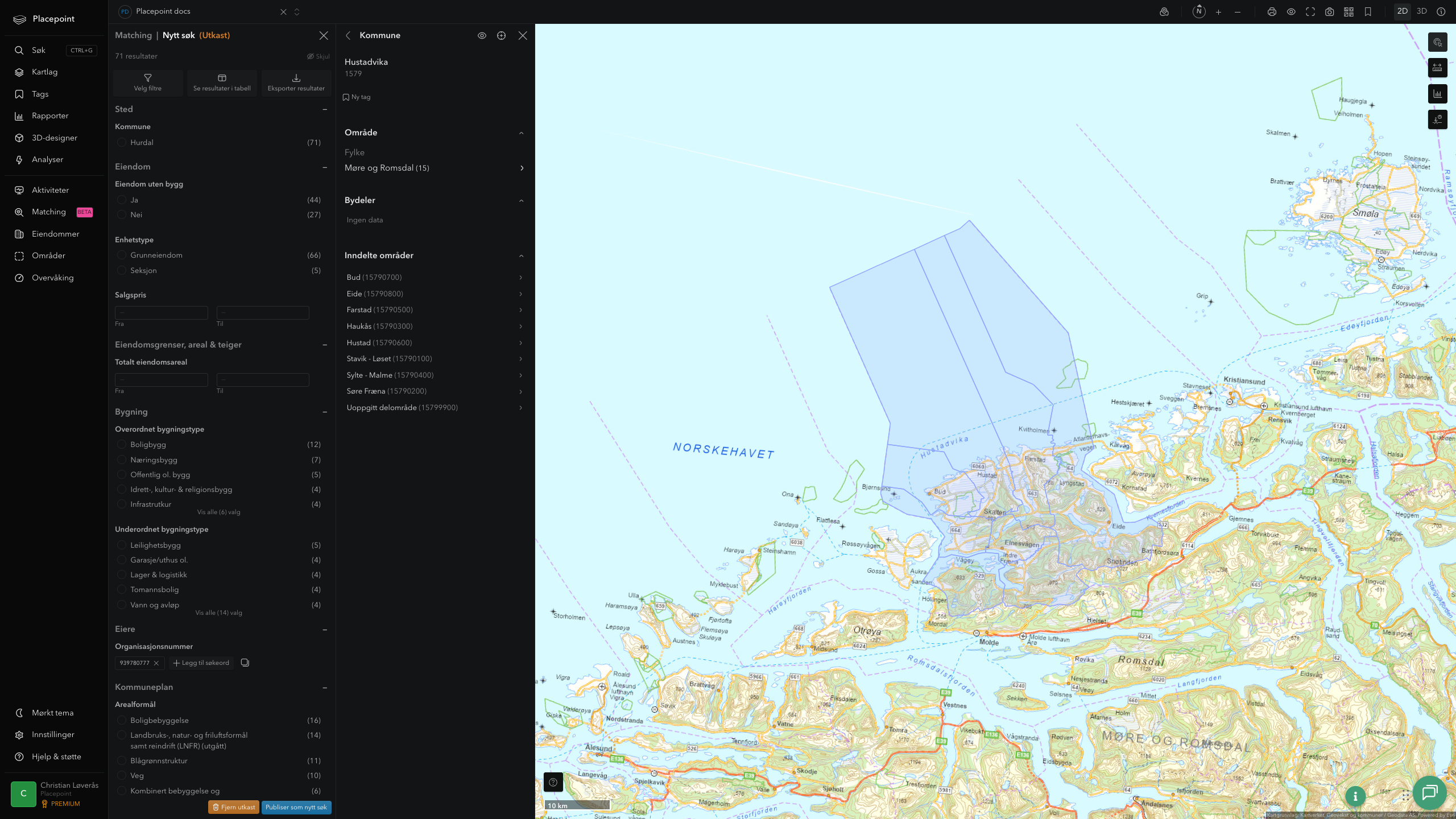Enter fullscreen mode via top toolbar icon

click(1310, 12)
